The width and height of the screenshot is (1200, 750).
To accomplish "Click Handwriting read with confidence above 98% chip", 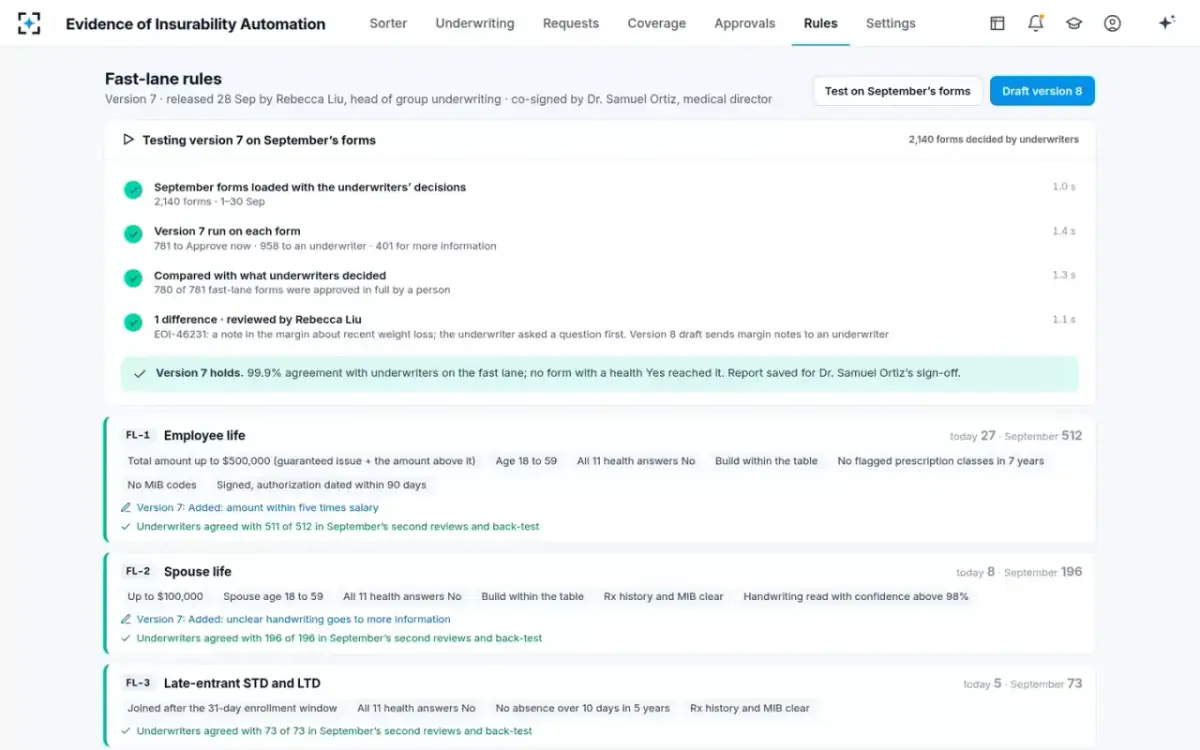I will click(856, 597).
